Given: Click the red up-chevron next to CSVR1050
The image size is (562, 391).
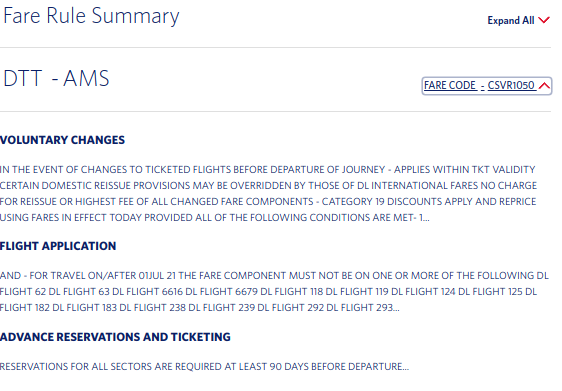Looking at the screenshot, I should [544, 86].
